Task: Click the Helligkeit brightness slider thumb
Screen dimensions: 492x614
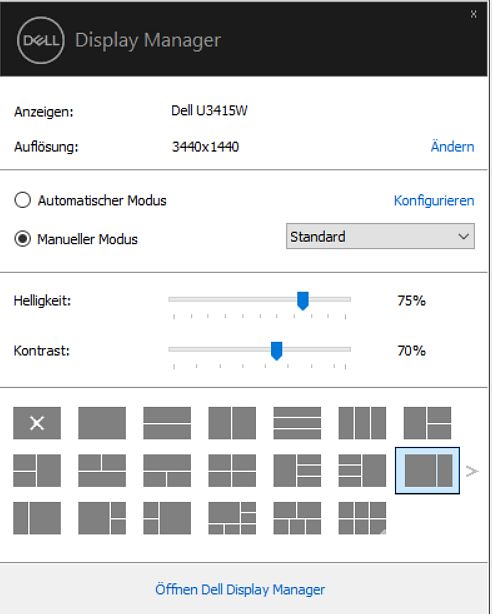Action: (x=303, y=300)
